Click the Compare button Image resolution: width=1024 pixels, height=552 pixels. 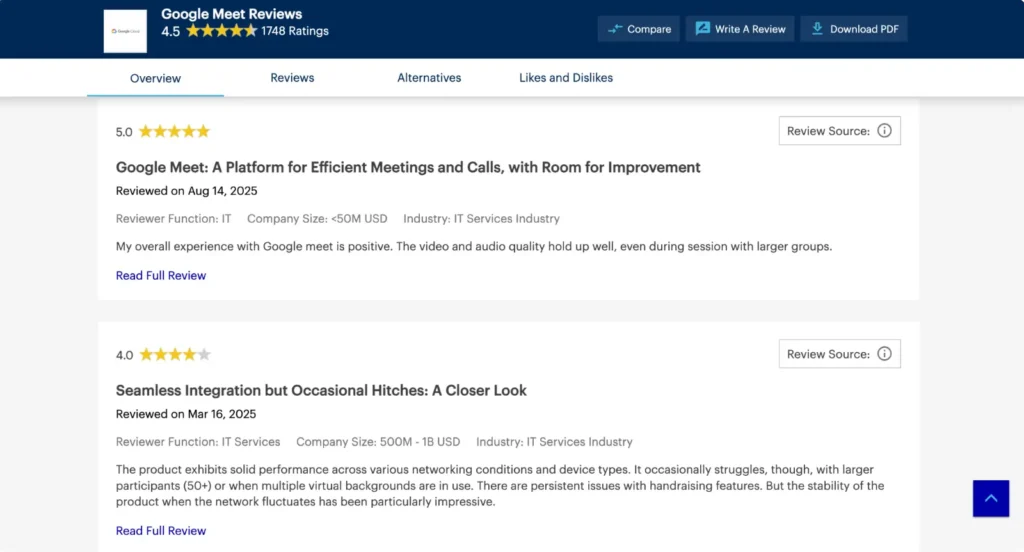click(x=639, y=29)
